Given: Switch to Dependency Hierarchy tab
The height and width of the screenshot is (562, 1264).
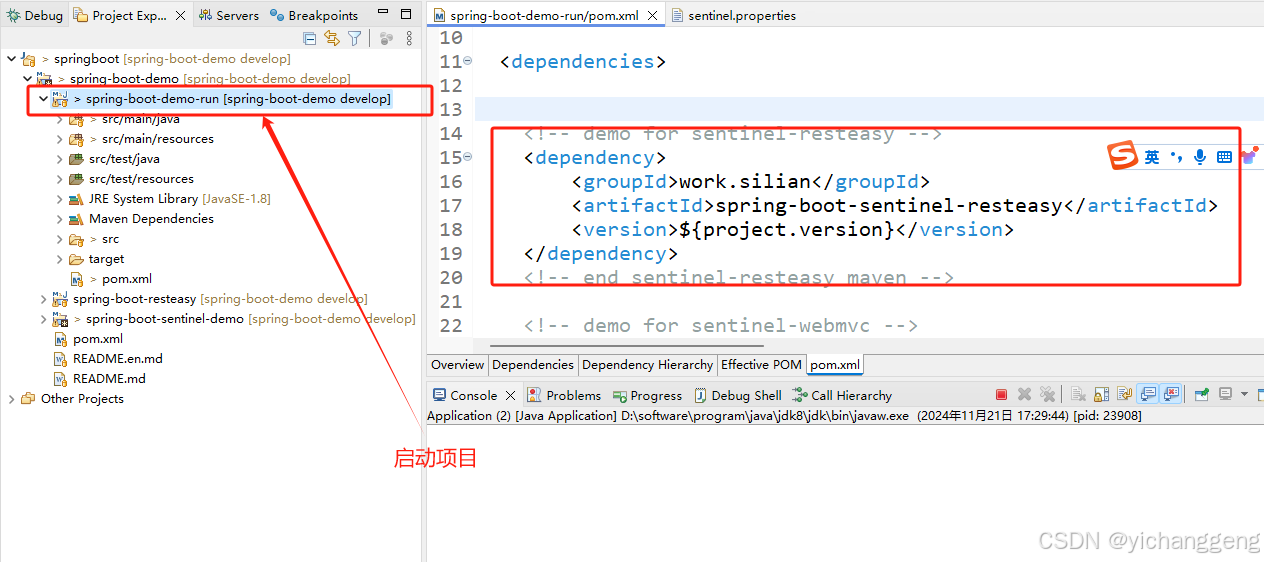Looking at the screenshot, I should click(648, 365).
